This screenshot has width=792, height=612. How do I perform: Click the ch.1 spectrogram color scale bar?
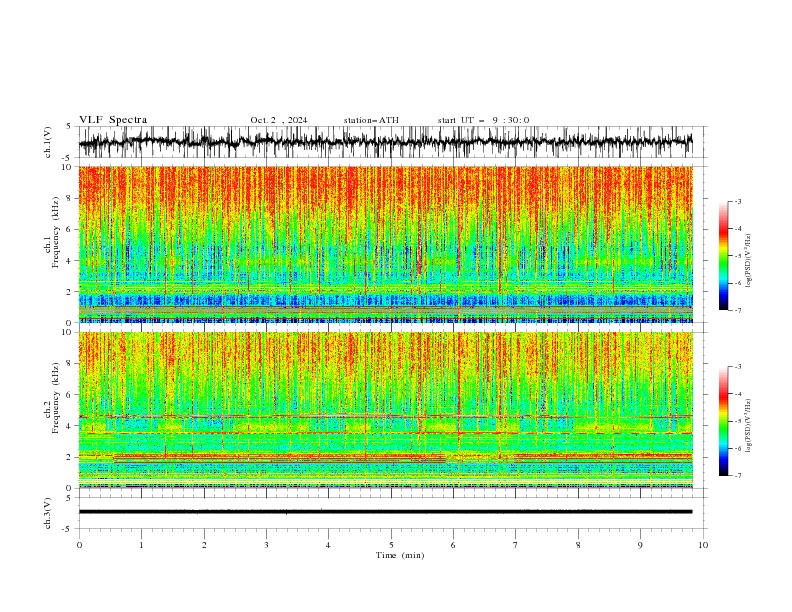(x=723, y=256)
